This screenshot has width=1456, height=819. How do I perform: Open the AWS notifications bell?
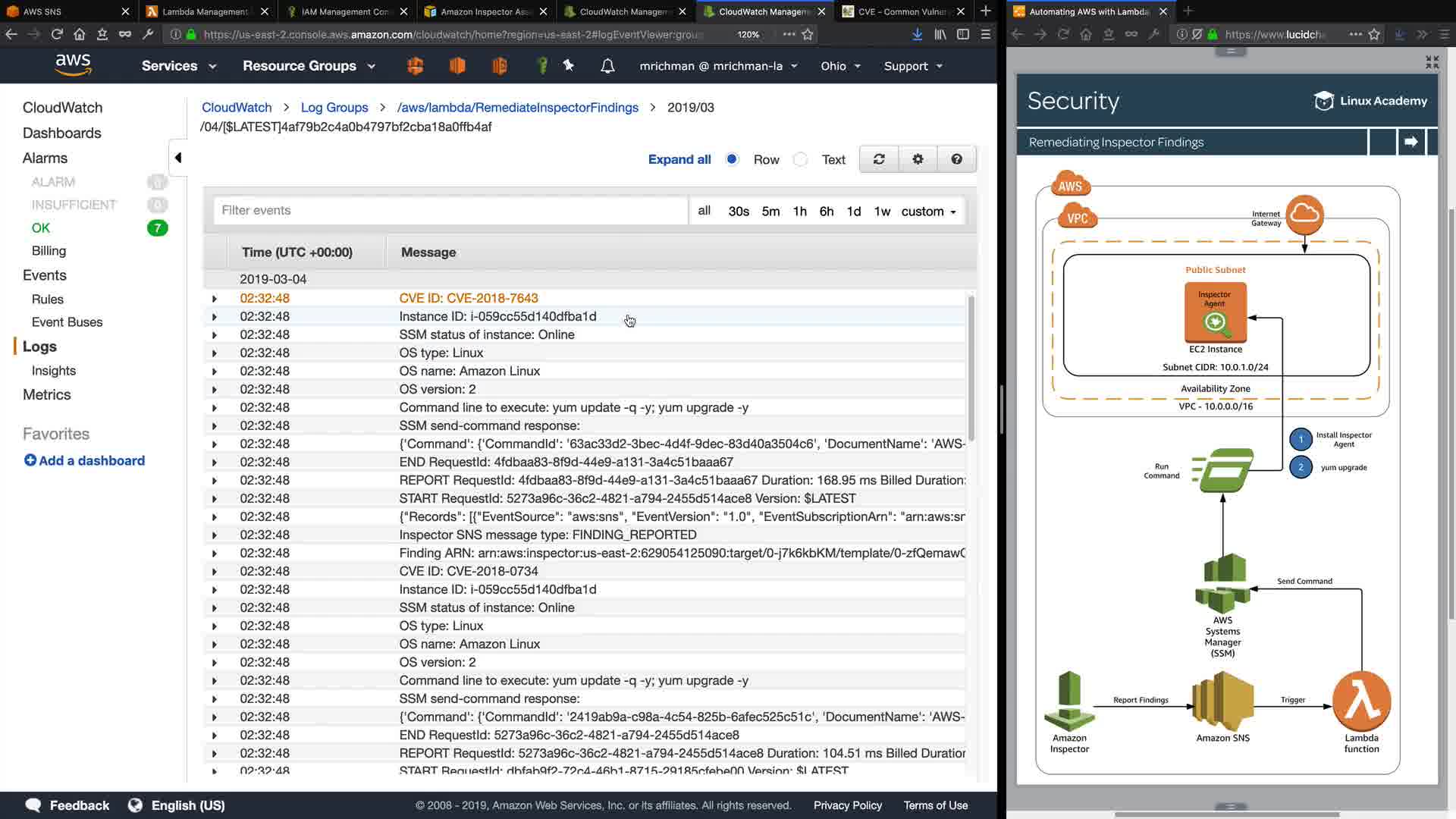pos(607,66)
